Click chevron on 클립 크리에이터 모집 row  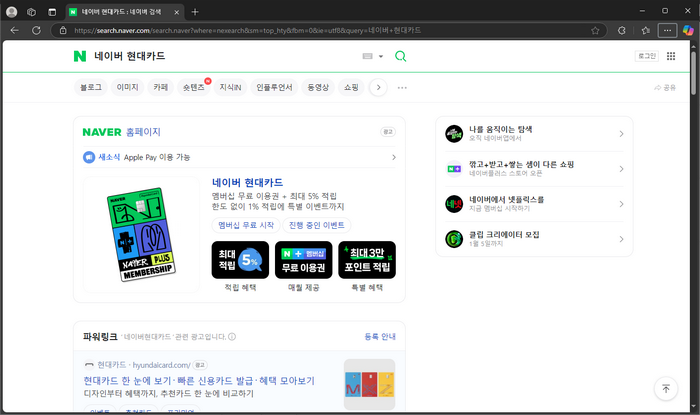tap(621, 239)
